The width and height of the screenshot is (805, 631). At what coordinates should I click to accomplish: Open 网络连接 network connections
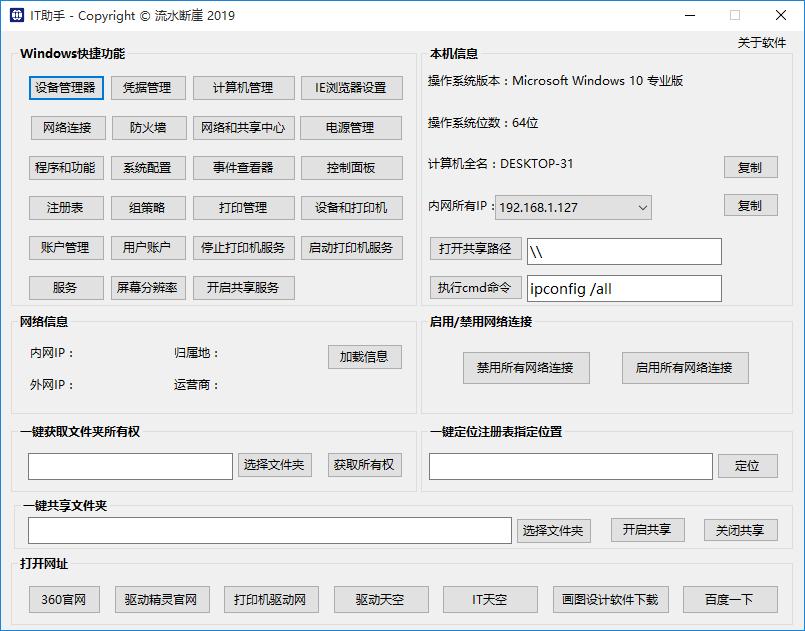tap(68, 128)
